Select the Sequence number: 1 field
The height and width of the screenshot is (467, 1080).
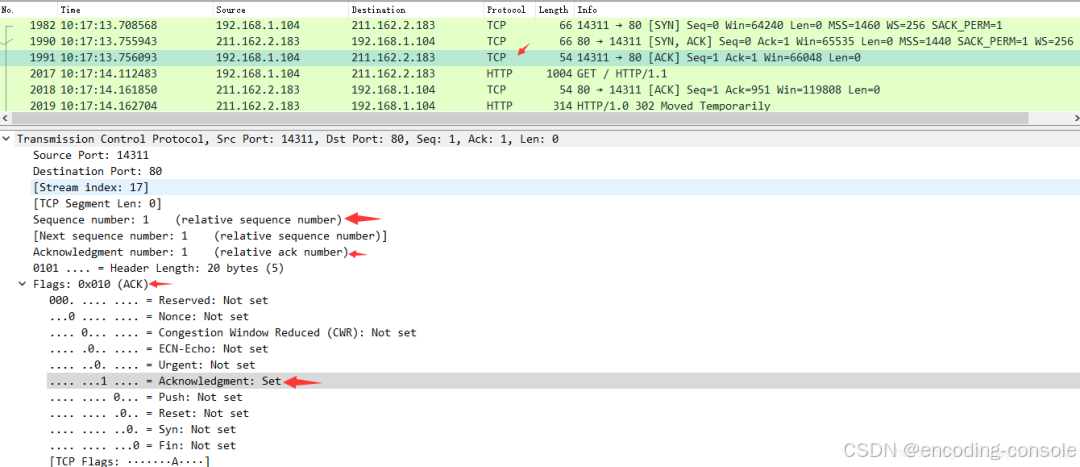point(187,220)
